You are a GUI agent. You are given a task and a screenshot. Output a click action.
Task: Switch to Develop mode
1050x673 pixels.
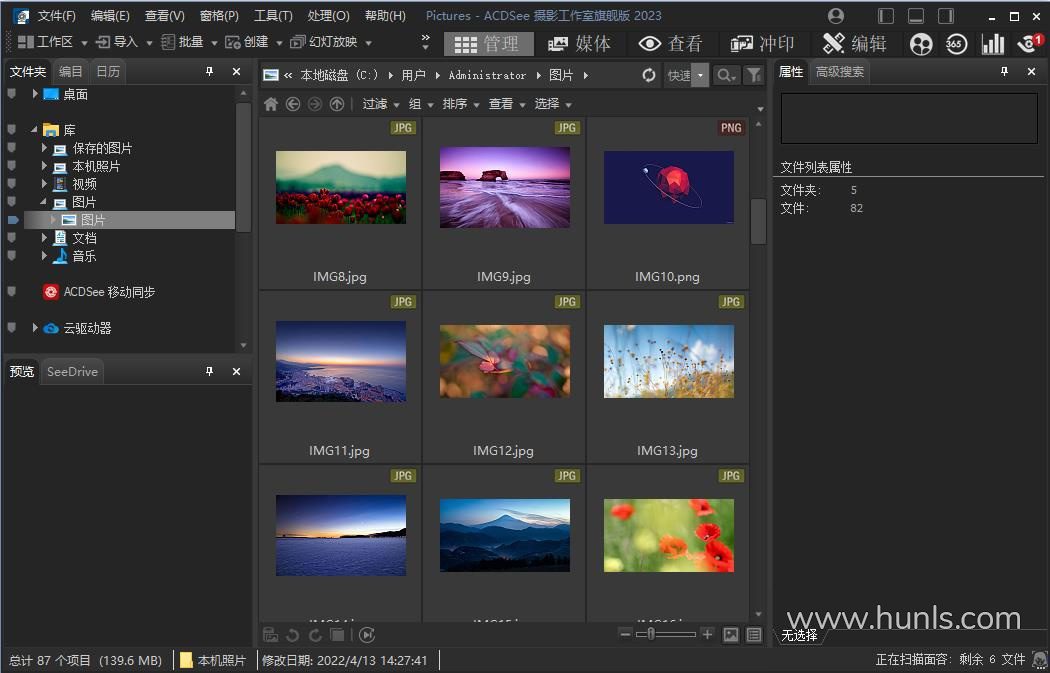click(761, 44)
